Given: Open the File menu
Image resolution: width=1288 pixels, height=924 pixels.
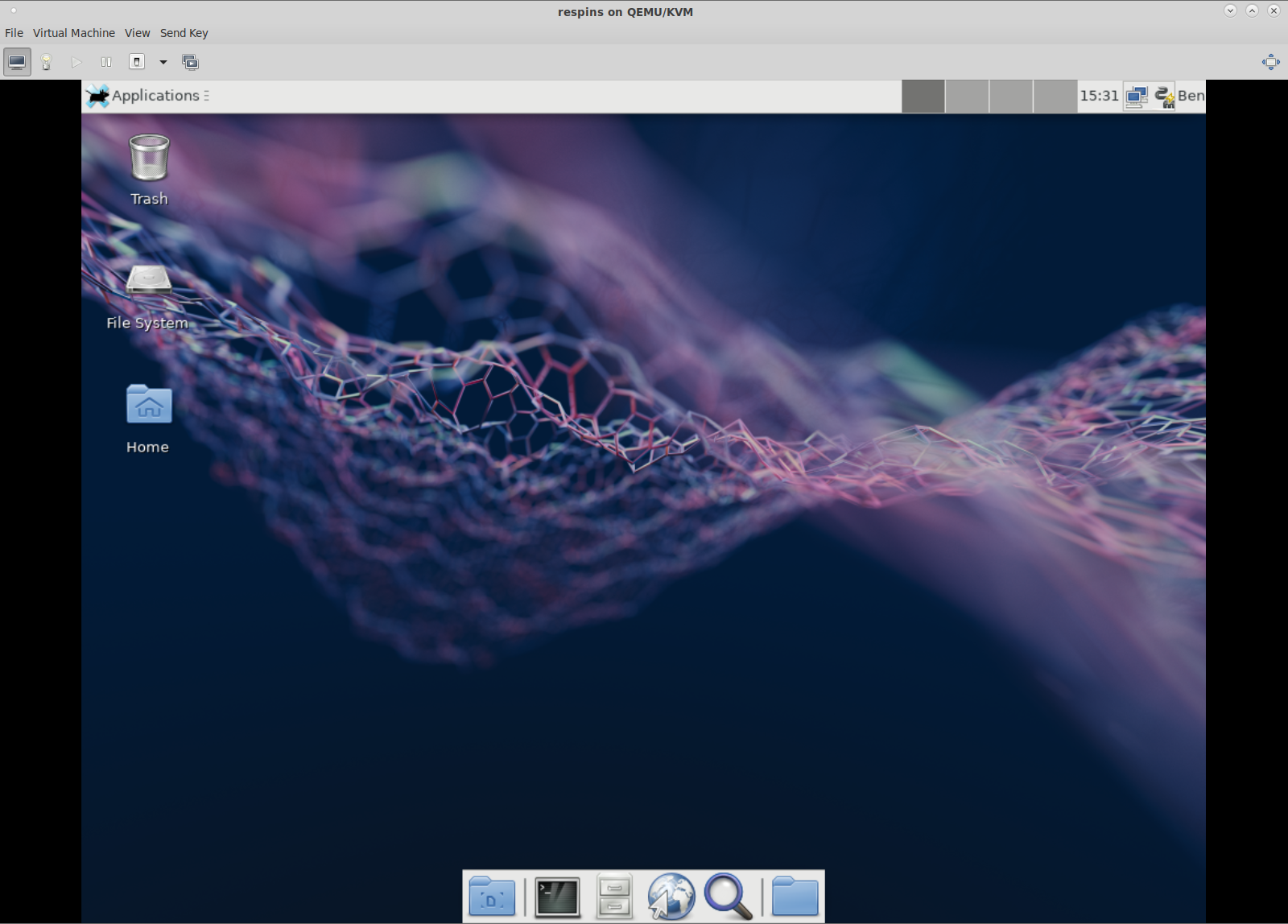Looking at the screenshot, I should 14,33.
